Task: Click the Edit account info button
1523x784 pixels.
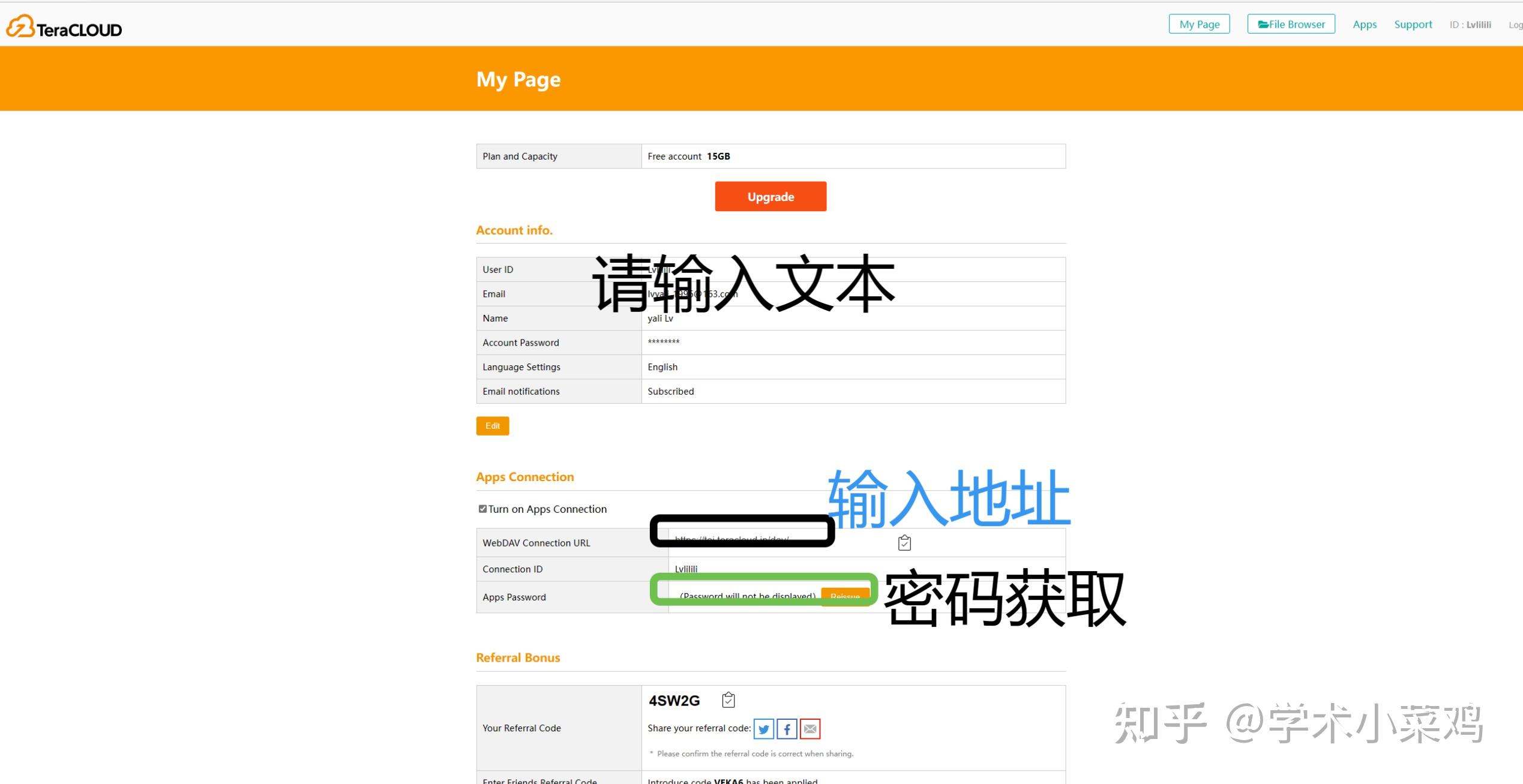Action: pyautogui.click(x=492, y=426)
